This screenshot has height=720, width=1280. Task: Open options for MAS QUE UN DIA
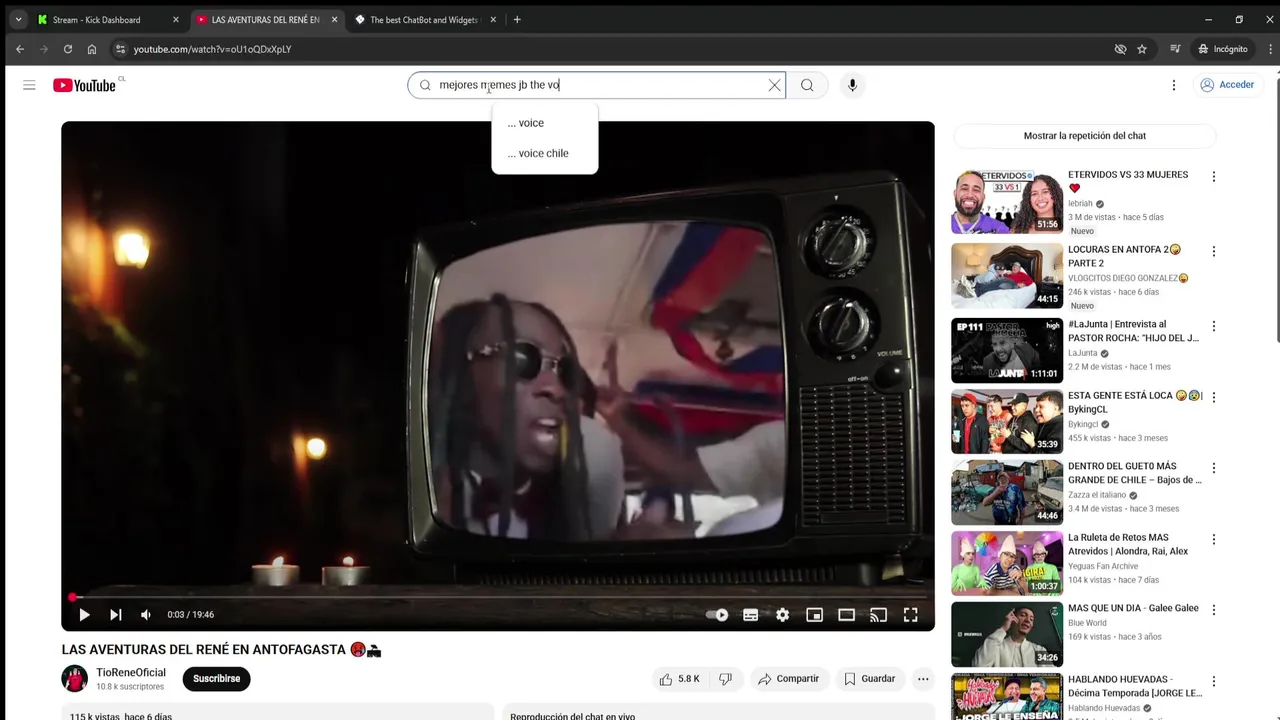pyautogui.click(x=1214, y=610)
